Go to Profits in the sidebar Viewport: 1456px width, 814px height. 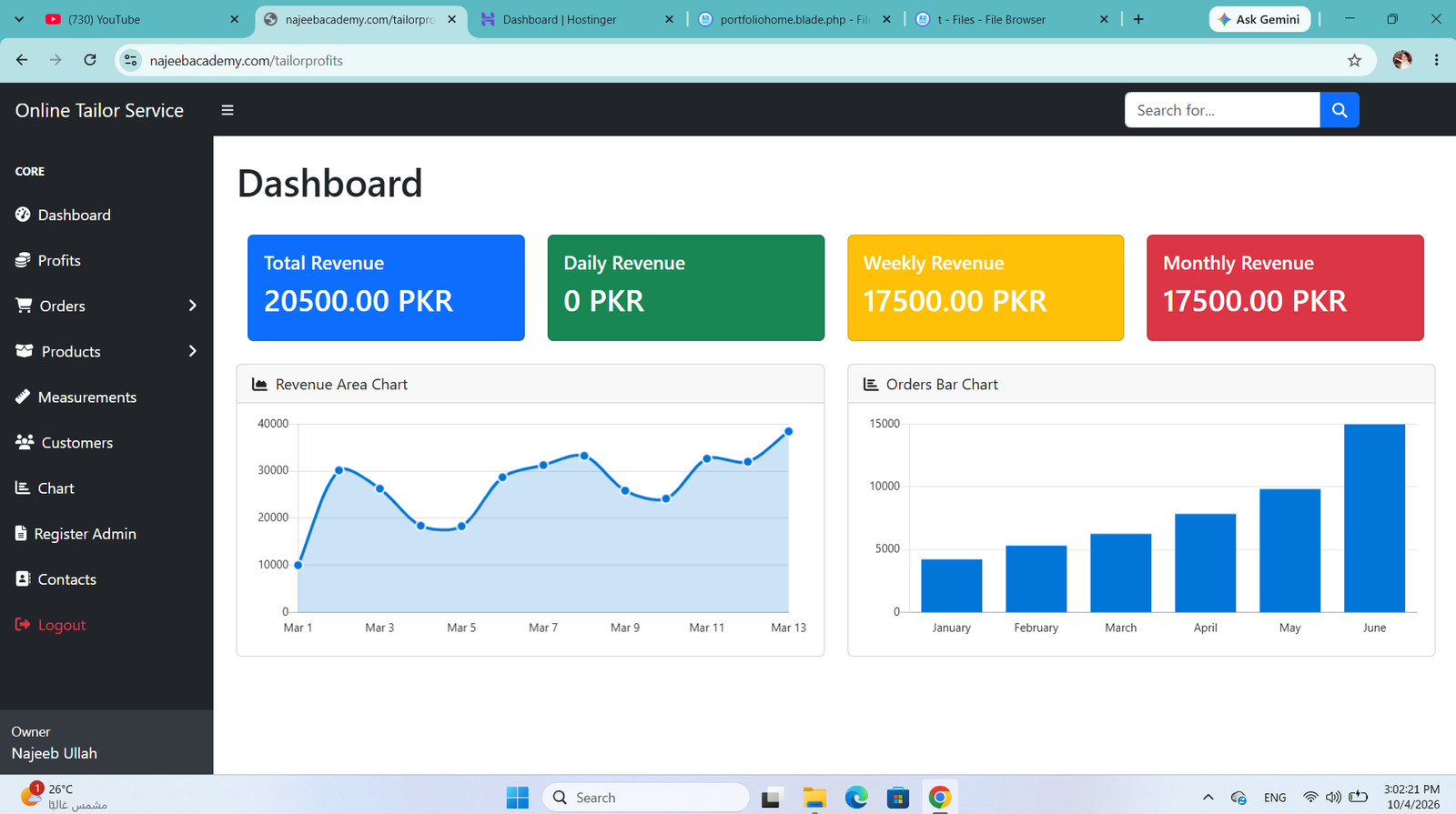click(x=48, y=260)
